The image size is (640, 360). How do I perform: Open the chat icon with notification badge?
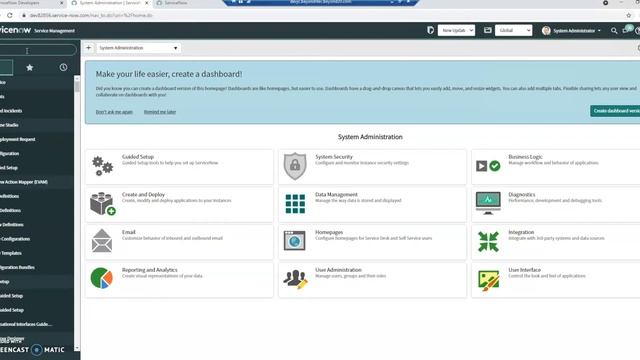tap(627, 30)
